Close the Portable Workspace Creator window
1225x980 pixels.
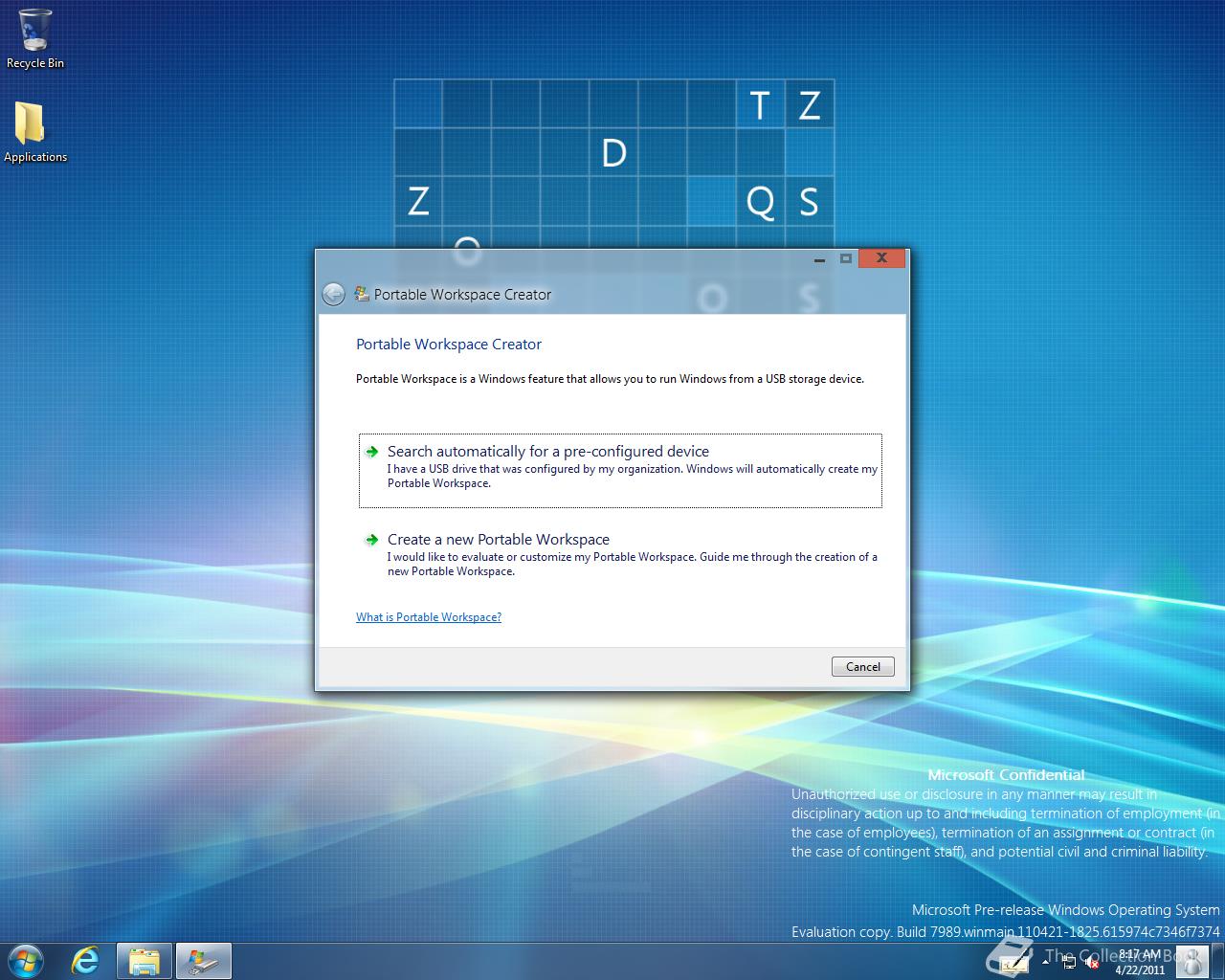click(x=882, y=258)
